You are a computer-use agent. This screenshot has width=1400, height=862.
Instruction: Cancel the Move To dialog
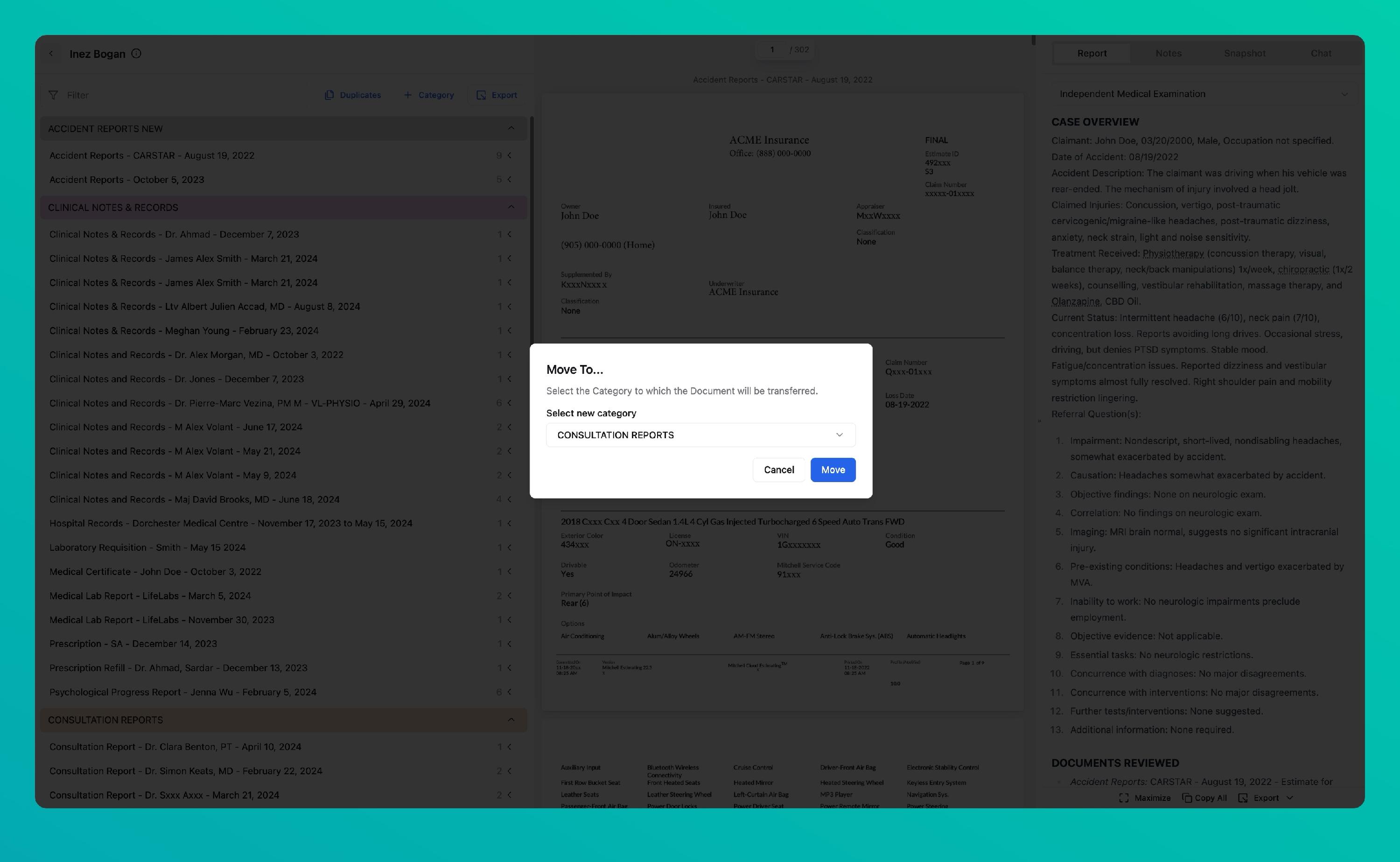tap(779, 470)
